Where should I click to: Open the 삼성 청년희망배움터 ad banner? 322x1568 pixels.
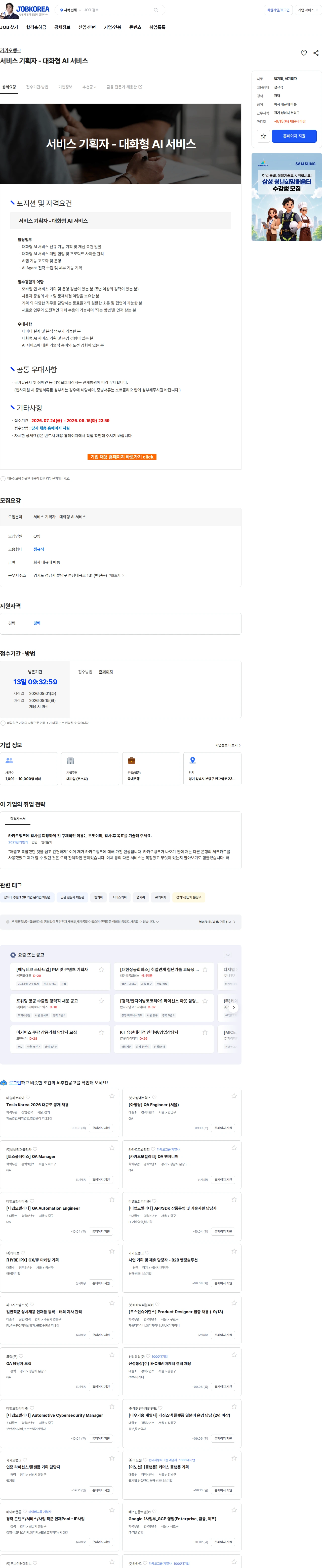coord(287,197)
